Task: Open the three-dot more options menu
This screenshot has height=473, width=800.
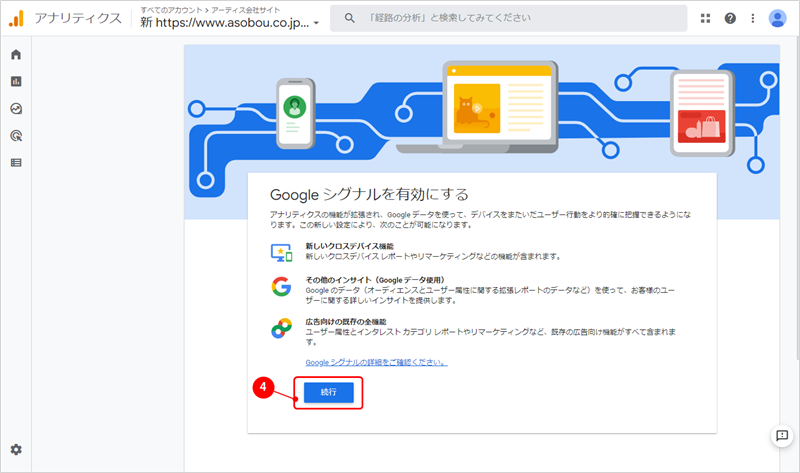Action: [753, 18]
